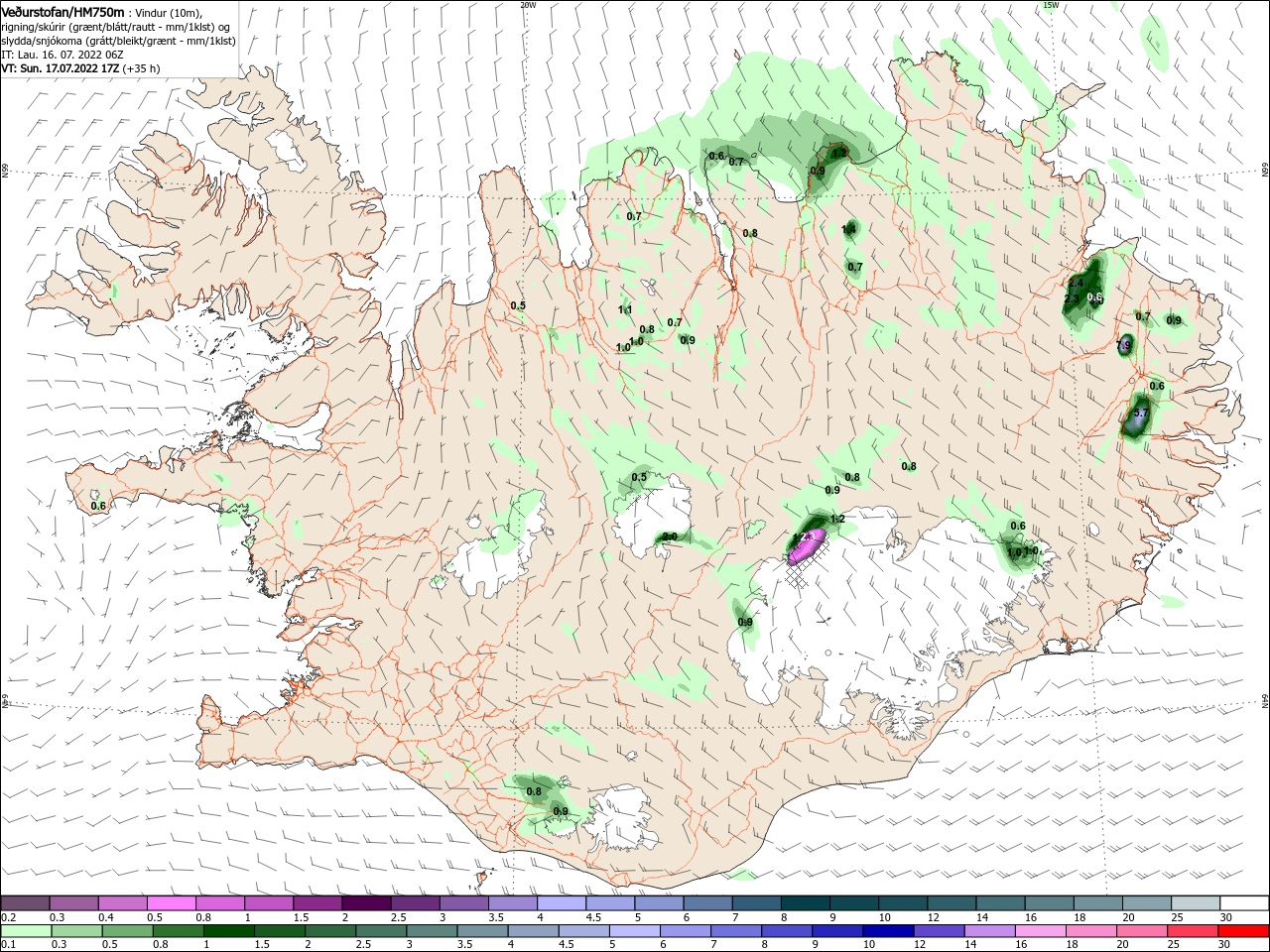Click the 2.4 precipitation value in the northeast
Screen dimensions: 1270x952
[x=1076, y=283]
